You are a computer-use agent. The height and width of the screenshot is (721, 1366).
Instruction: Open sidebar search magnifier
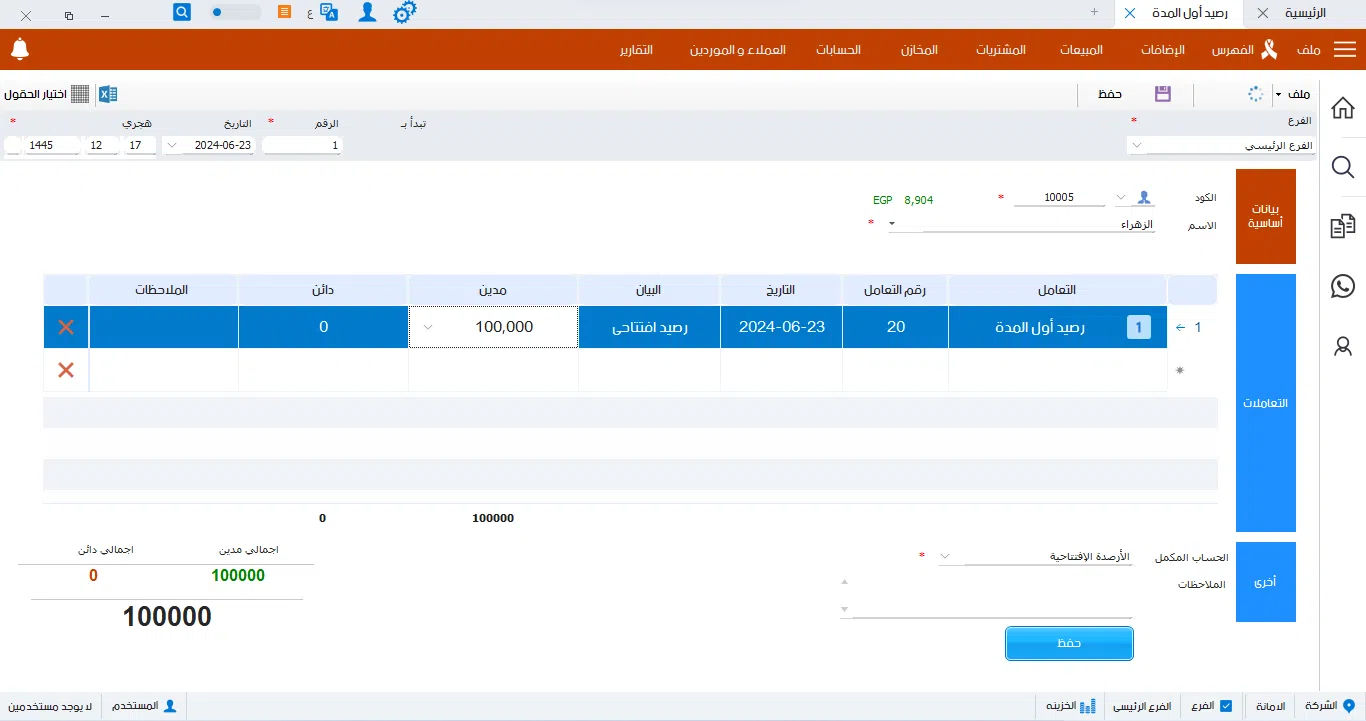1343,167
